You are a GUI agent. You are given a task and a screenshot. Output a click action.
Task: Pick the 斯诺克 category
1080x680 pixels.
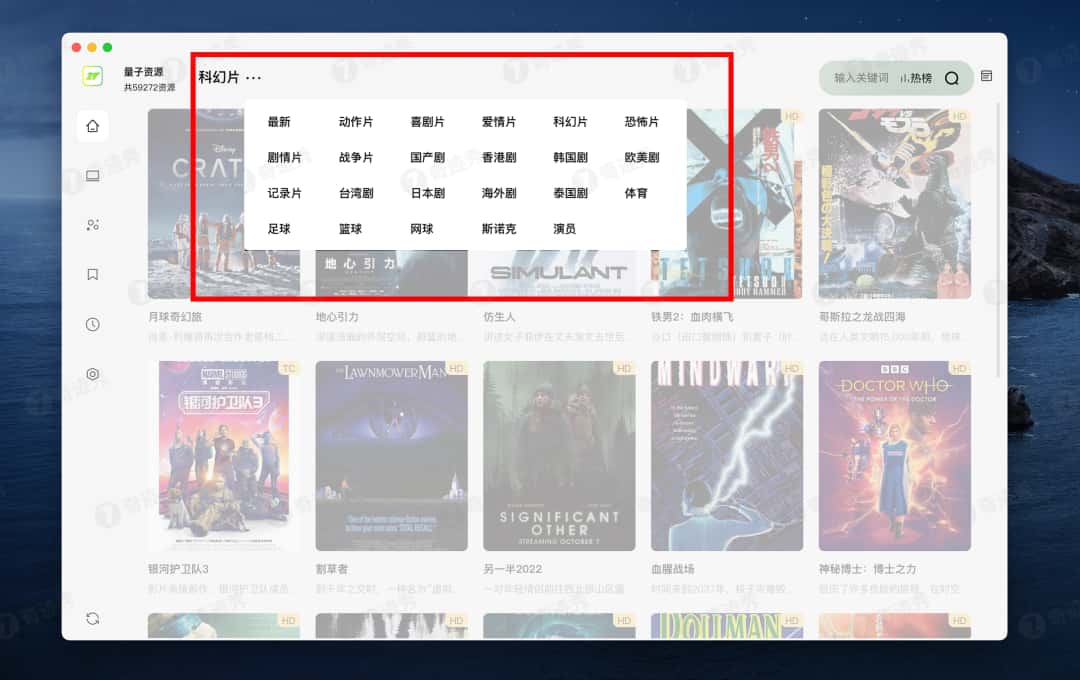(x=499, y=229)
